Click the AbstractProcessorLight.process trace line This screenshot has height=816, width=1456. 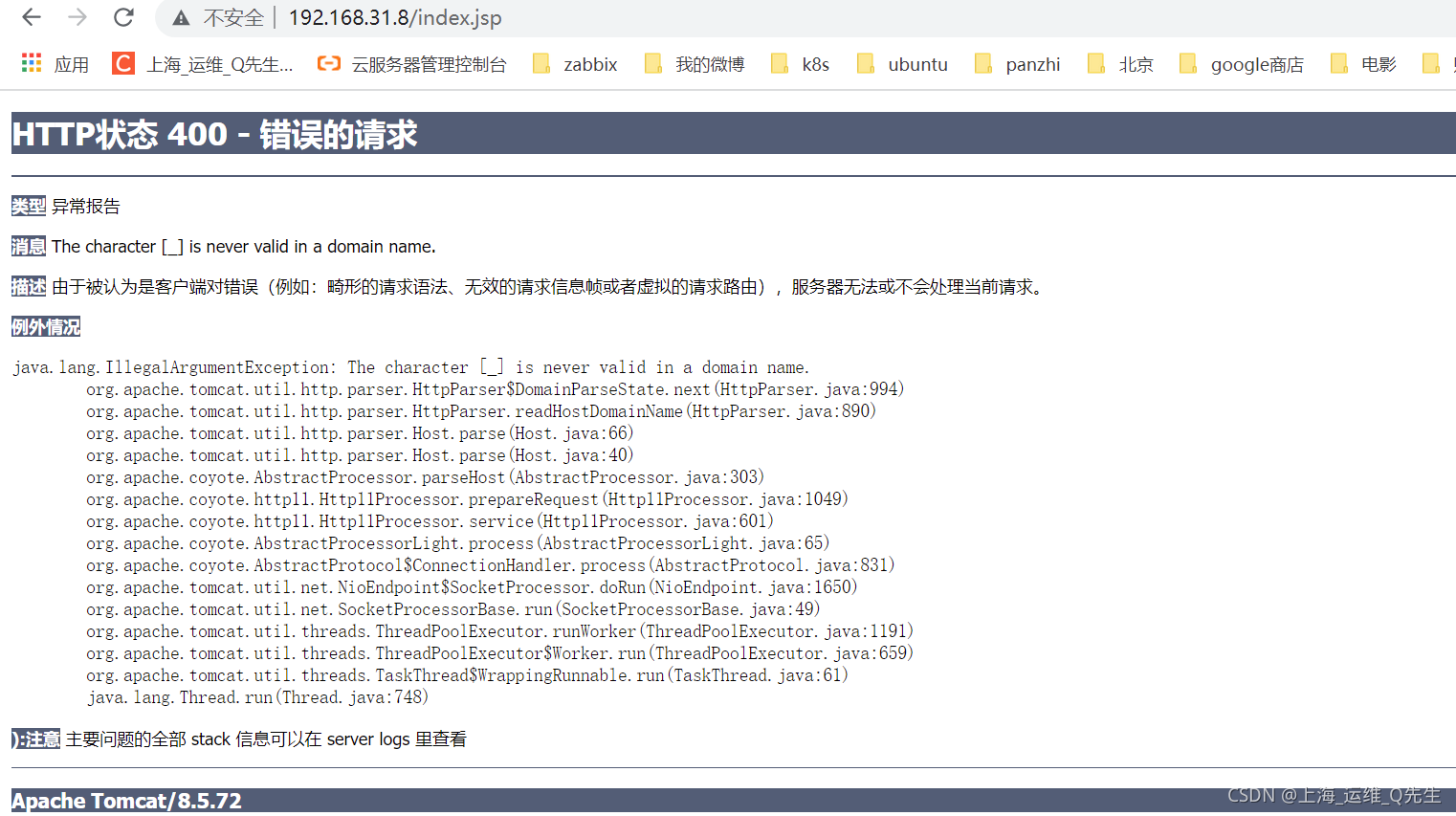pos(457,543)
